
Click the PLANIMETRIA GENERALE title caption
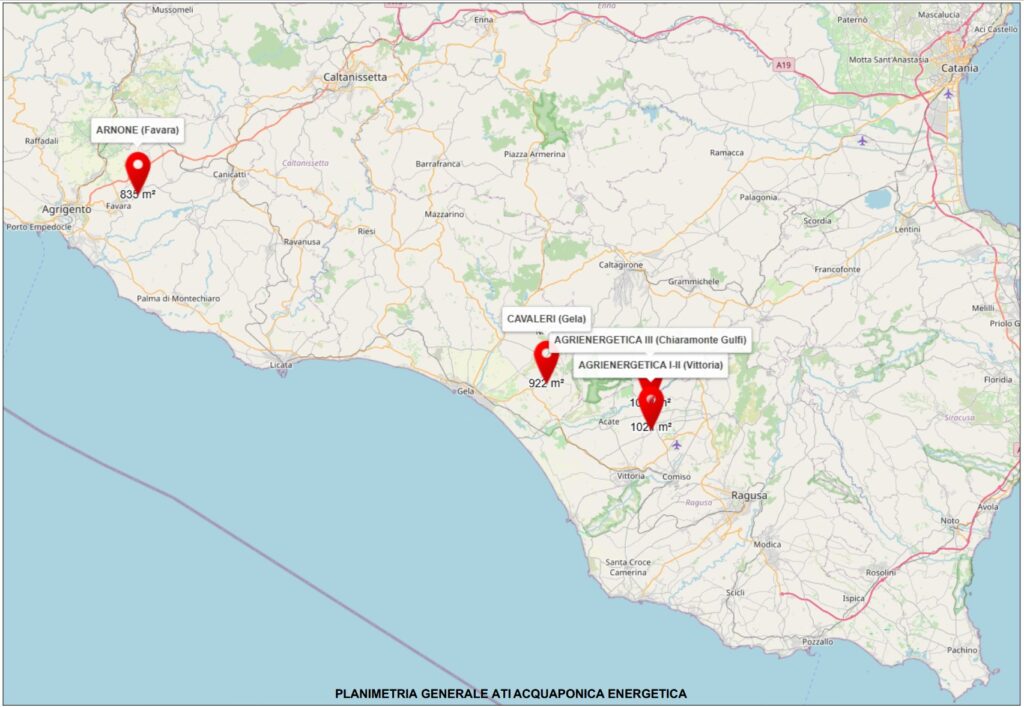point(511,693)
